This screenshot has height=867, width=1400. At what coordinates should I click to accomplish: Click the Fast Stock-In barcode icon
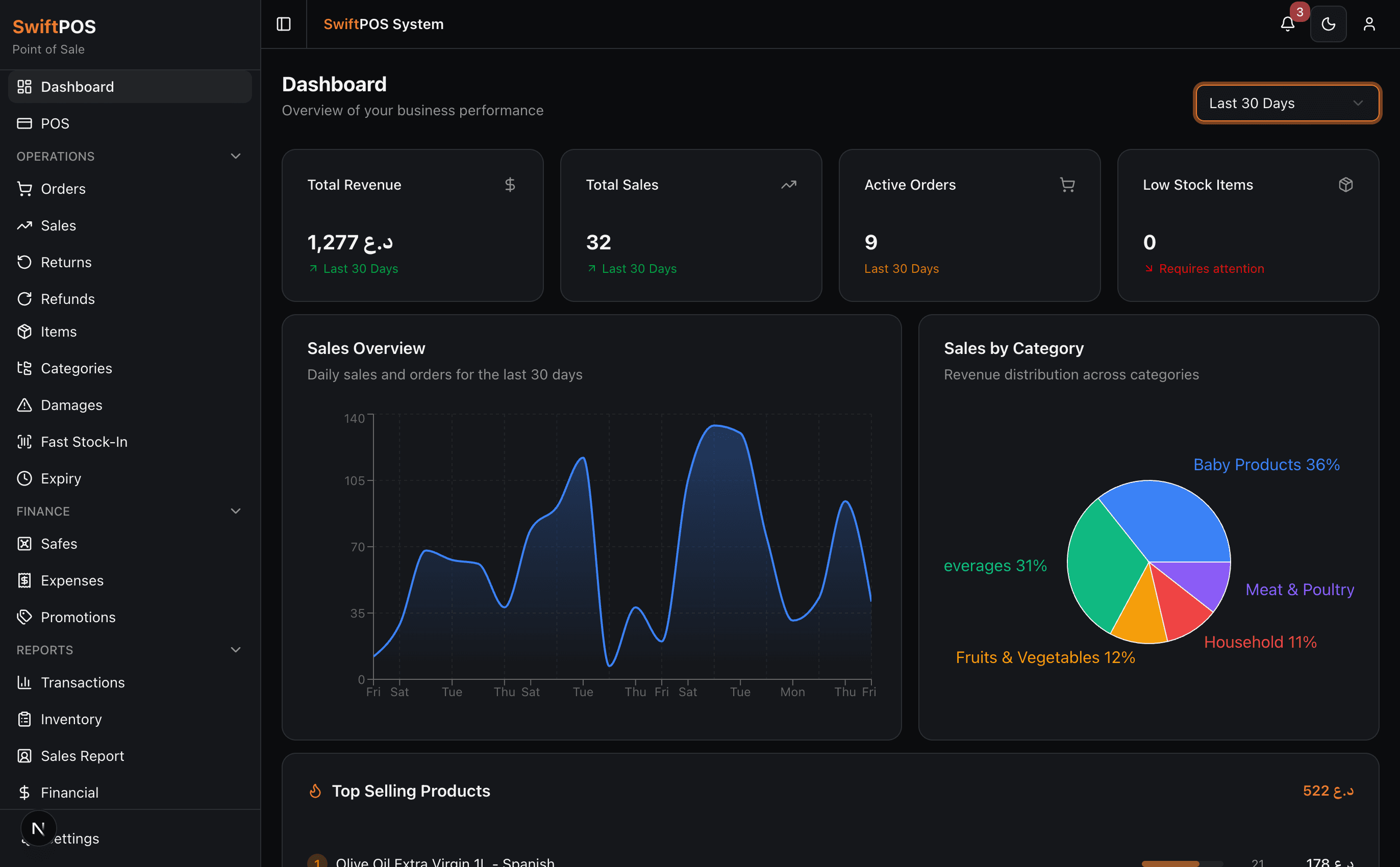(24, 442)
